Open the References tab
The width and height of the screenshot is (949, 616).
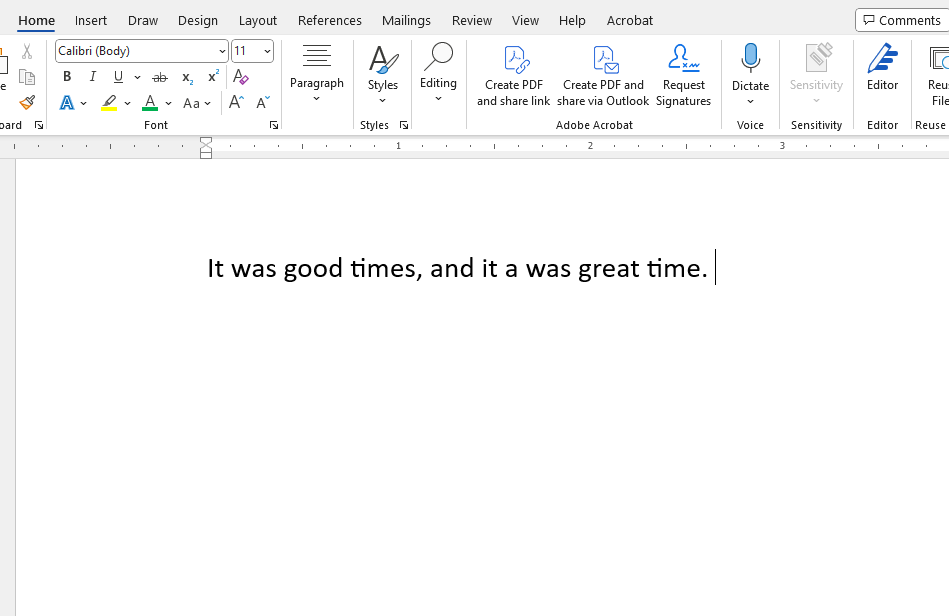pyautogui.click(x=330, y=20)
